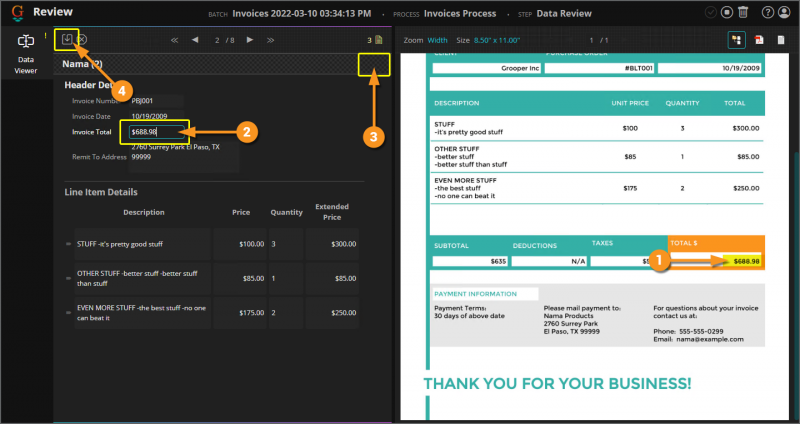Click the Invoice Total field $688.98

(x=157, y=132)
